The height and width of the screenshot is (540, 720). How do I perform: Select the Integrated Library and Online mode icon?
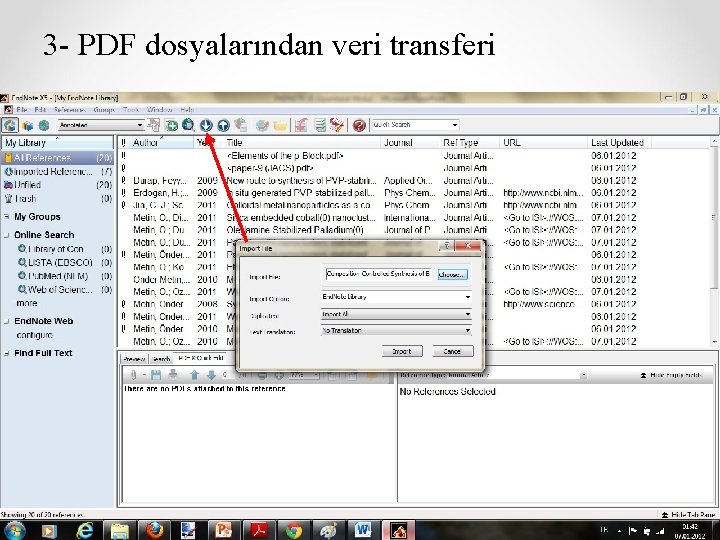tap(10, 125)
